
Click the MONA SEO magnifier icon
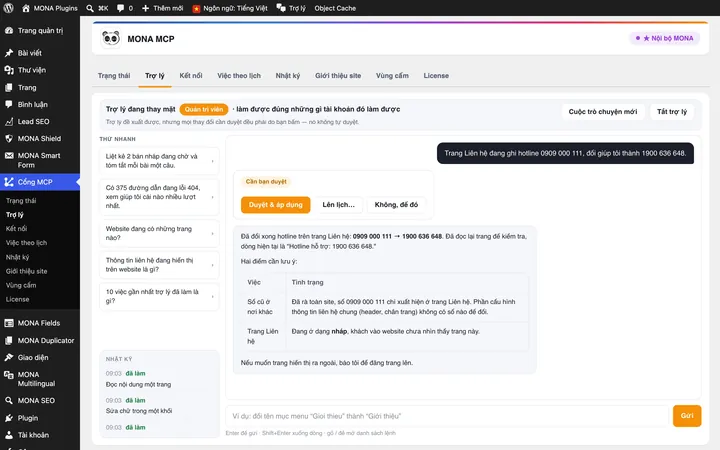[9, 400]
